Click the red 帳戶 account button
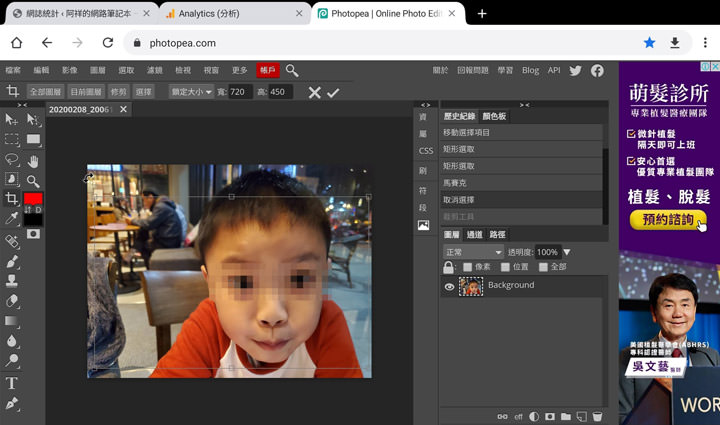This screenshot has height=425, width=720. [267, 70]
